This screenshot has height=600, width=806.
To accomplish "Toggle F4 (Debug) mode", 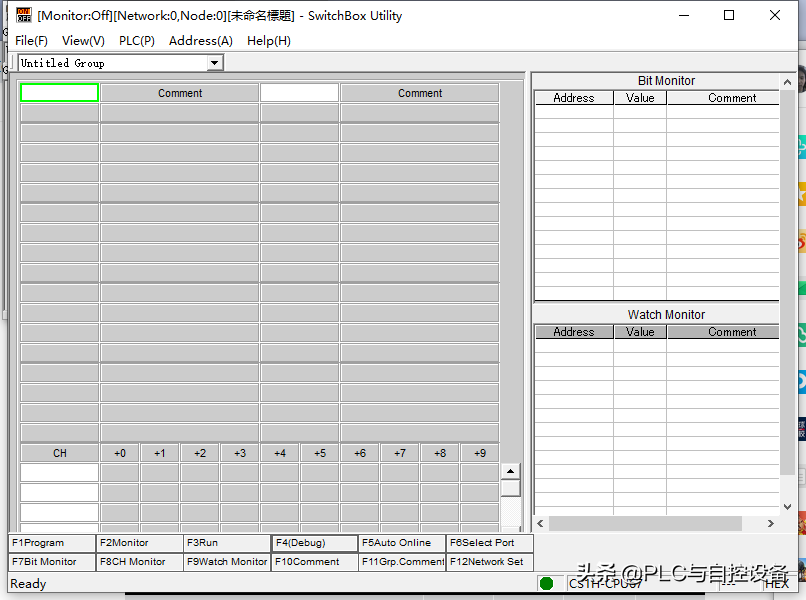I will [315, 543].
